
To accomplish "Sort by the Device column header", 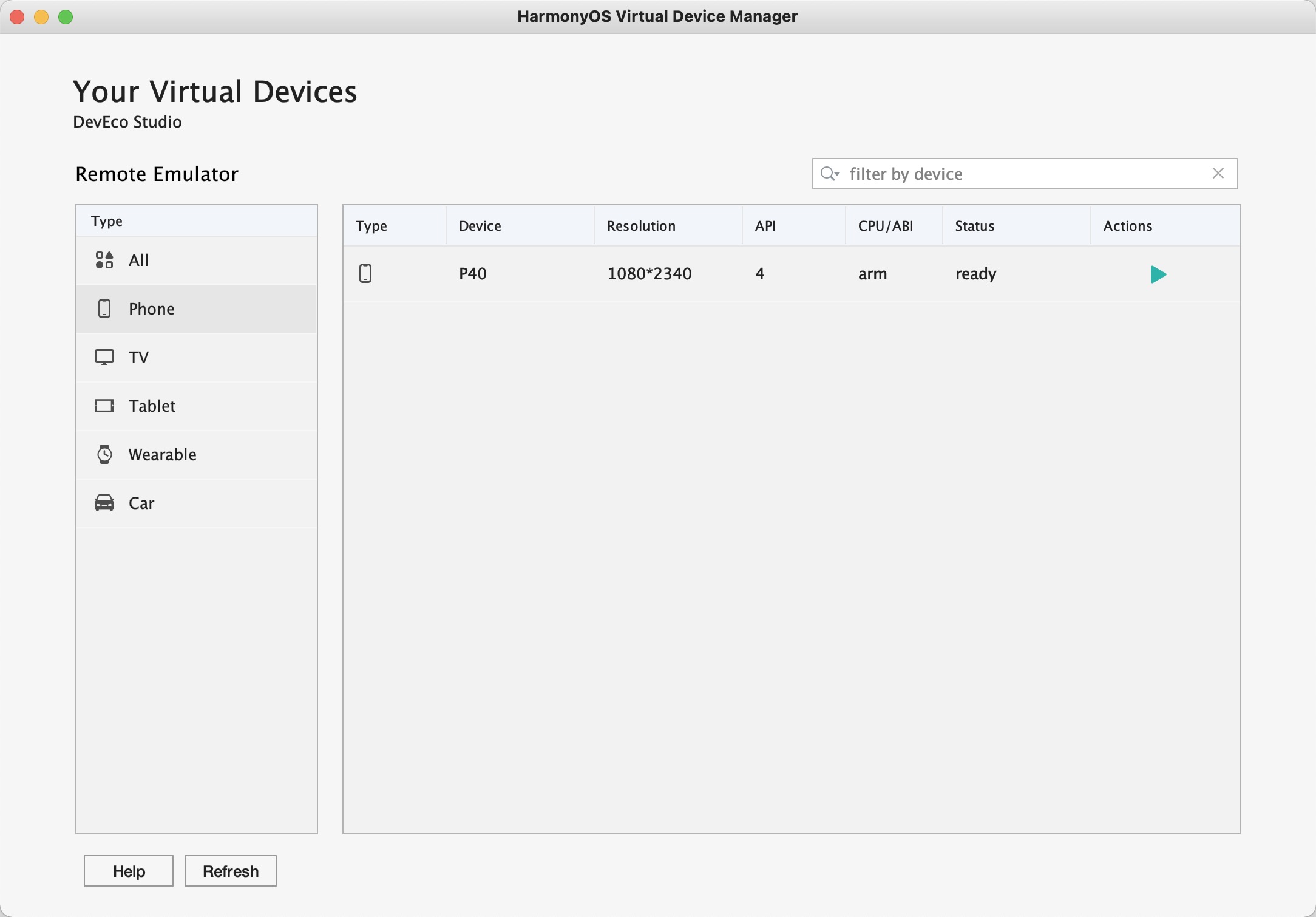I will pyautogui.click(x=520, y=226).
